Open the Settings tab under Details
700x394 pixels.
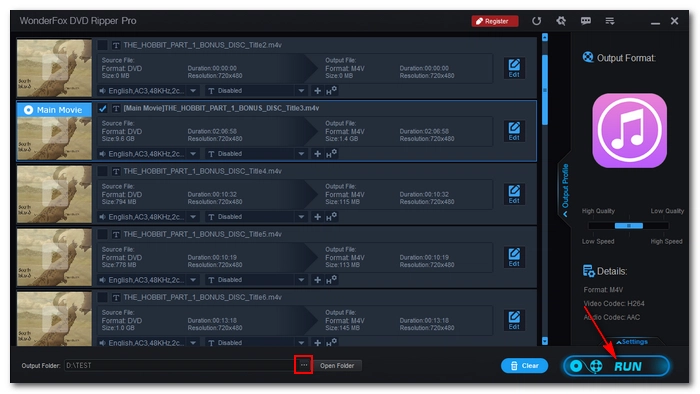coord(632,342)
